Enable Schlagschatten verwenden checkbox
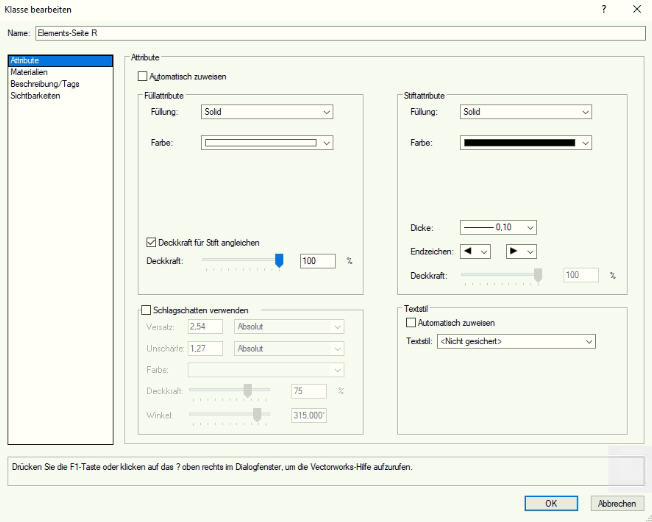 click(x=146, y=310)
